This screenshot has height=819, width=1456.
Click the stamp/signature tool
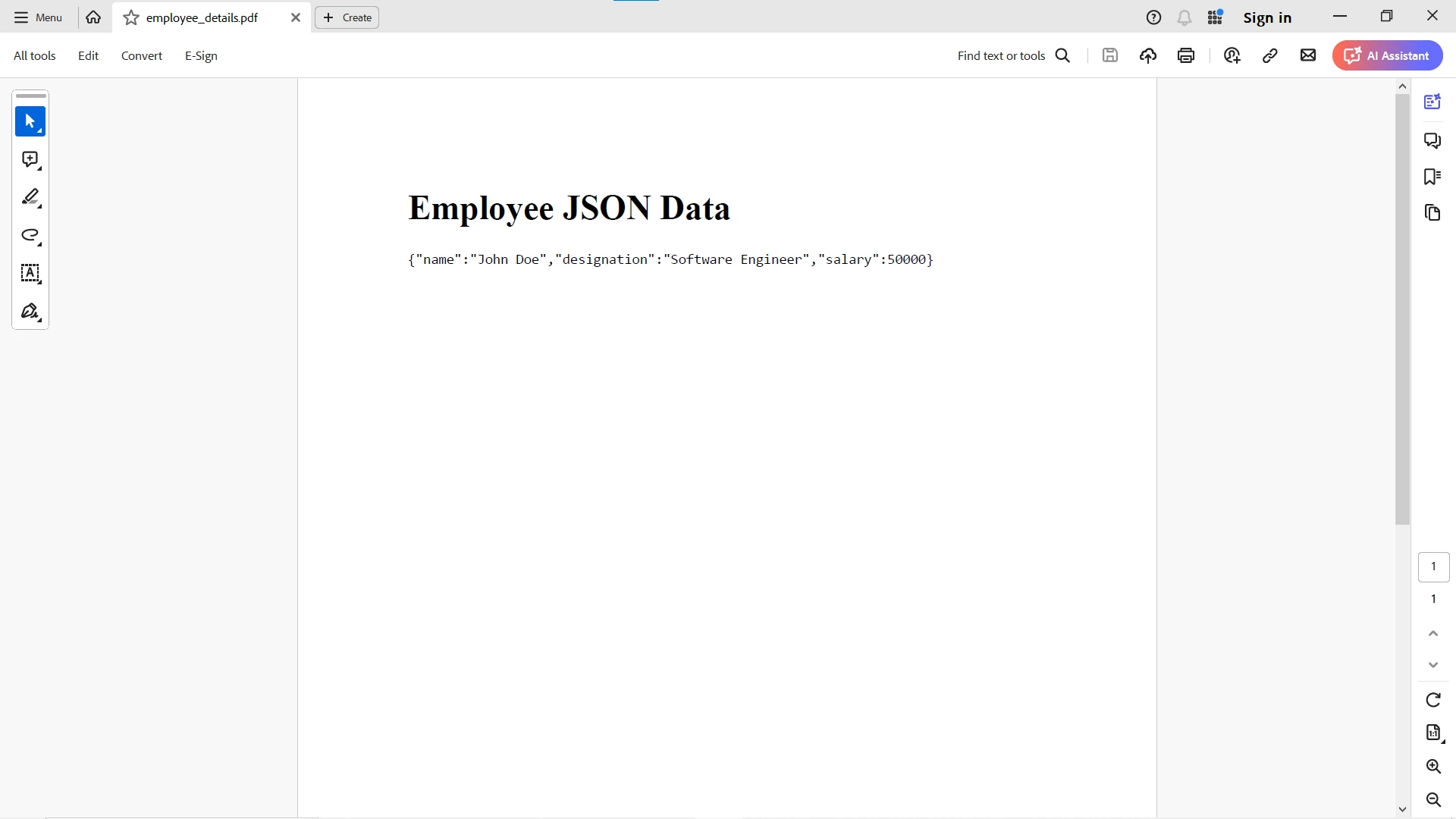pos(29,311)
